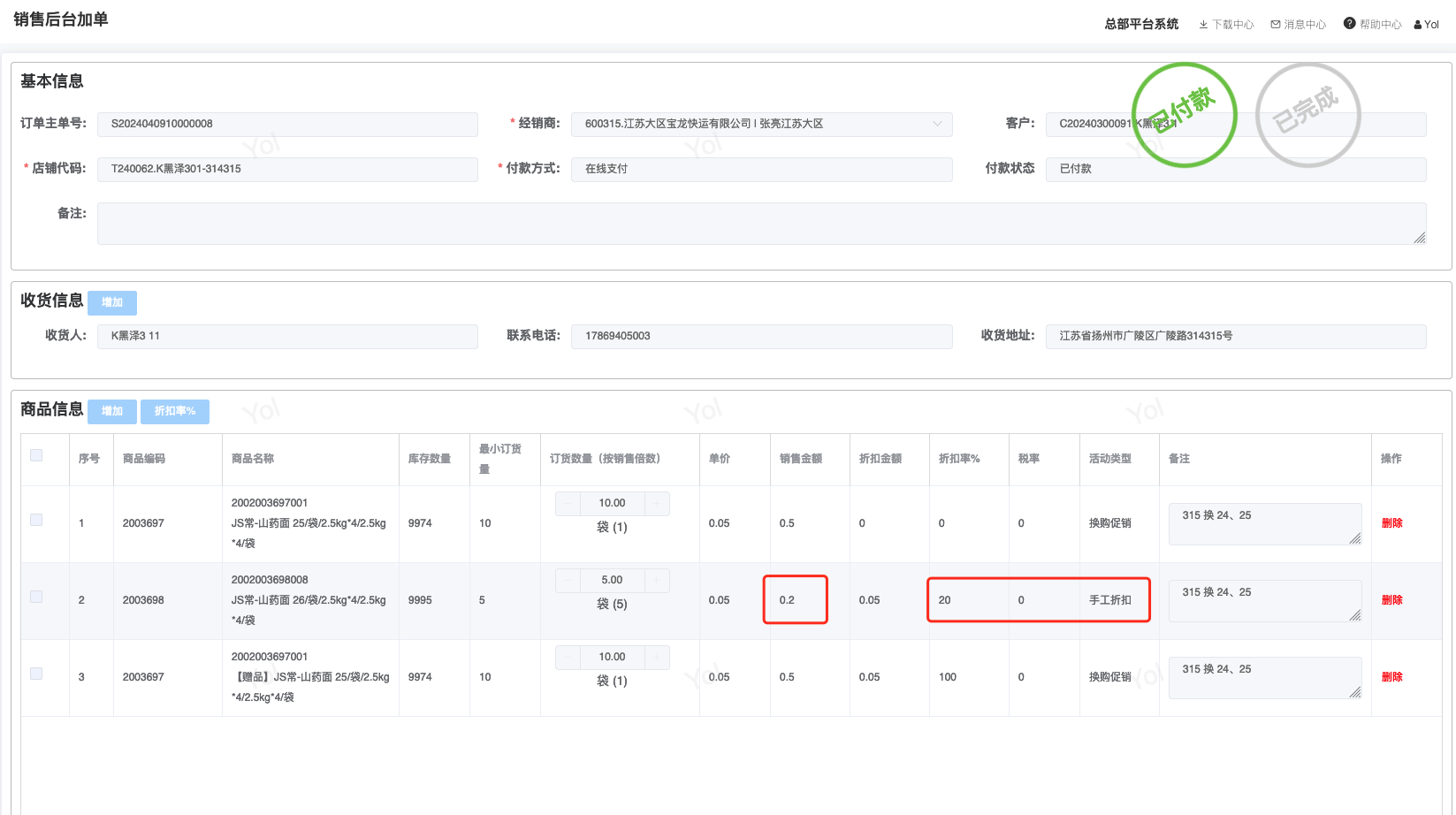This screenshot has width=1456, height=815.
Task: Click the minus stepper in row 1 quantity
Action: [568, 503]
